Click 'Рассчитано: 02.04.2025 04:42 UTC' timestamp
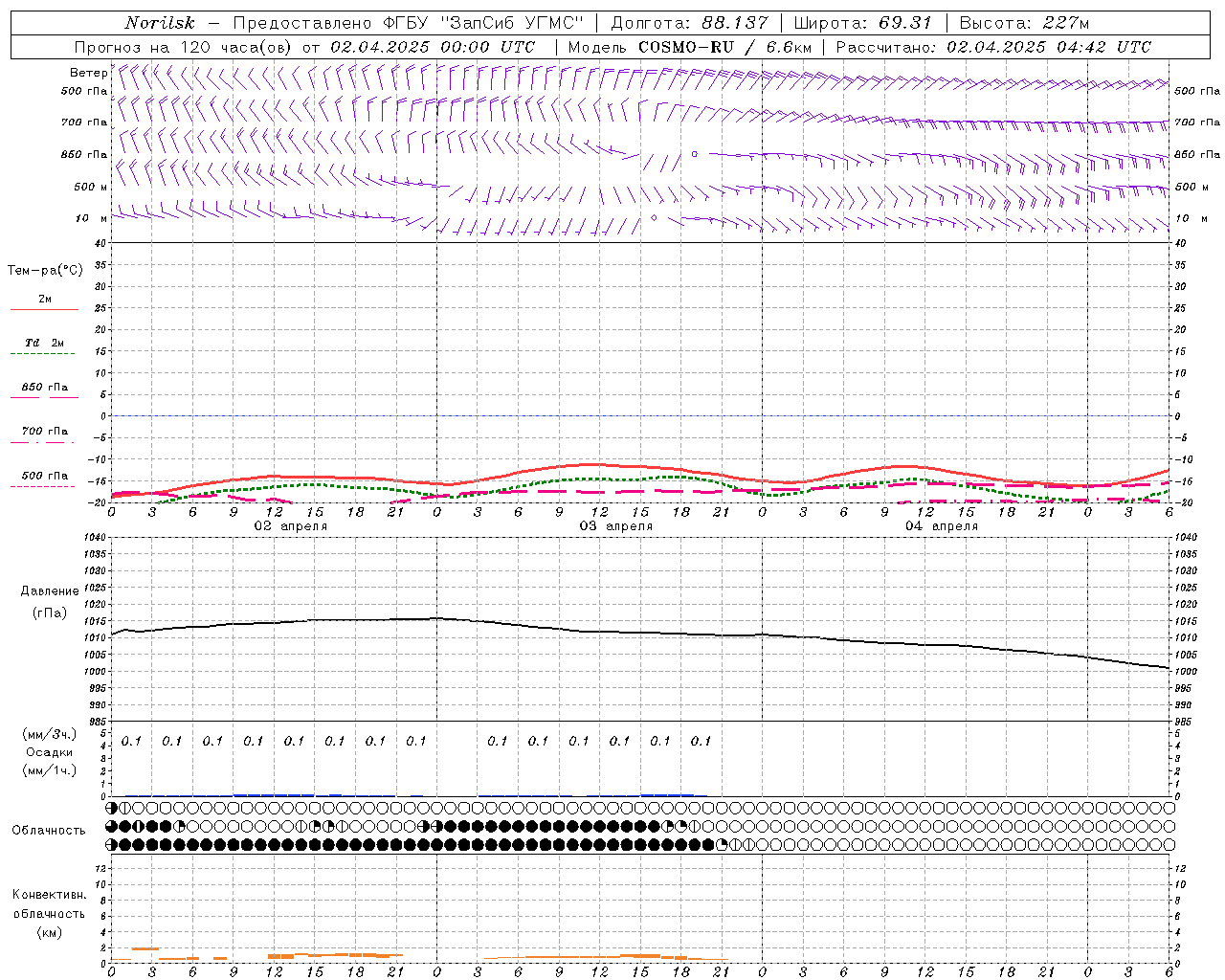1225x980 pixels. 993,47
